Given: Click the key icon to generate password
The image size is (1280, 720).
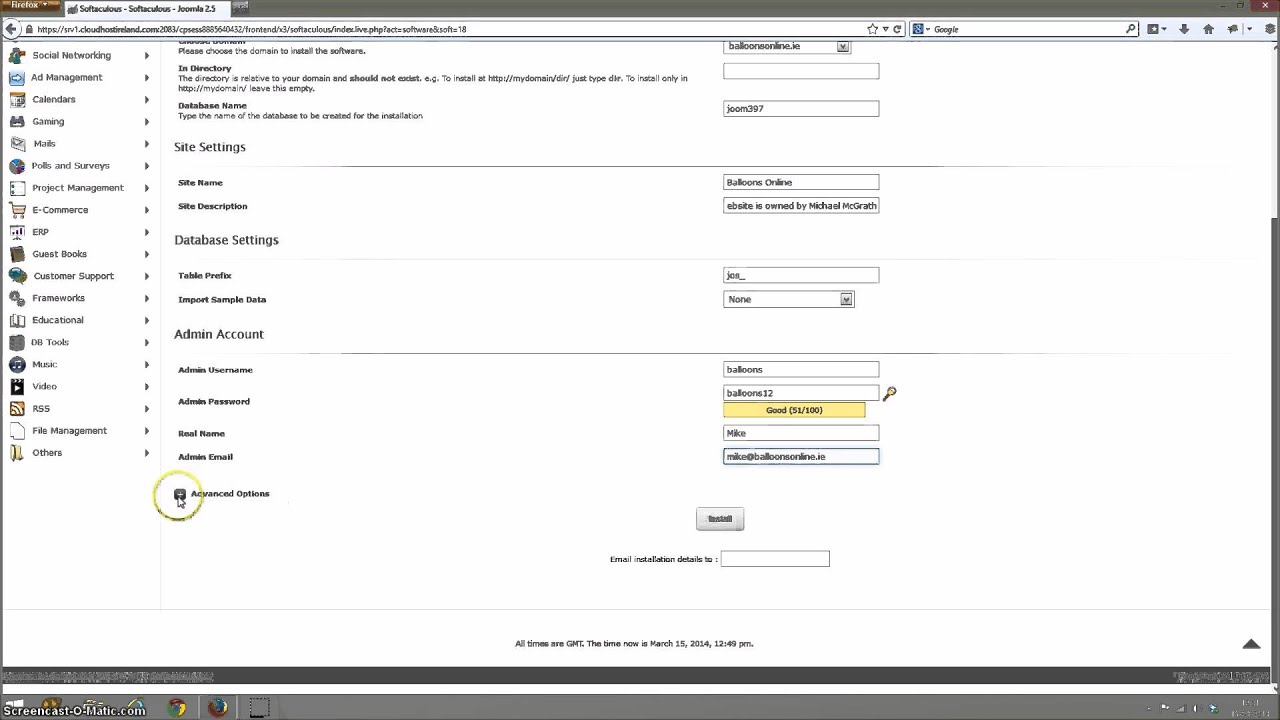Looking at the screenshot, I should pyautogui.click(x=889, y=394).
